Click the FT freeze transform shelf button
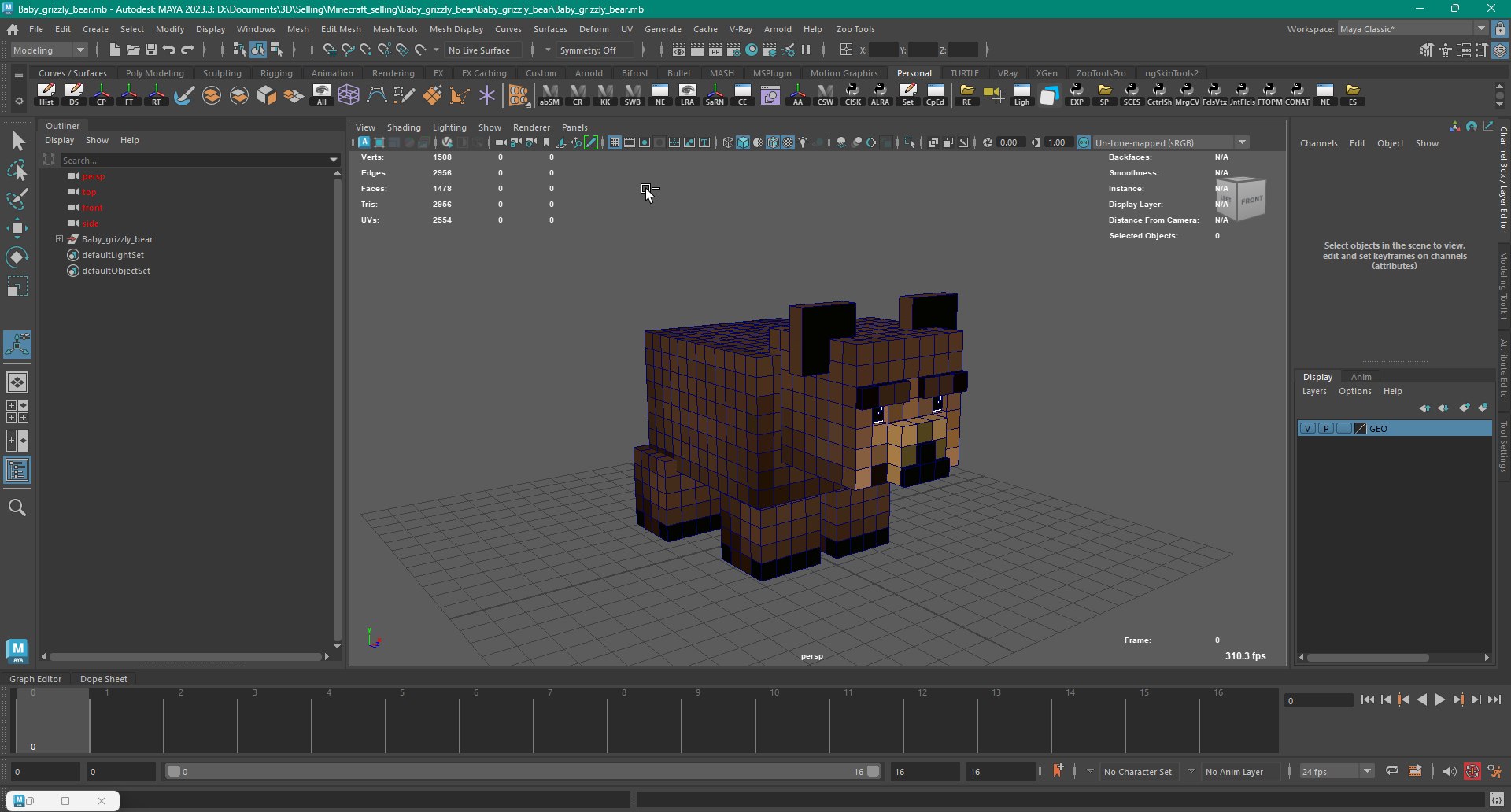 129,94
